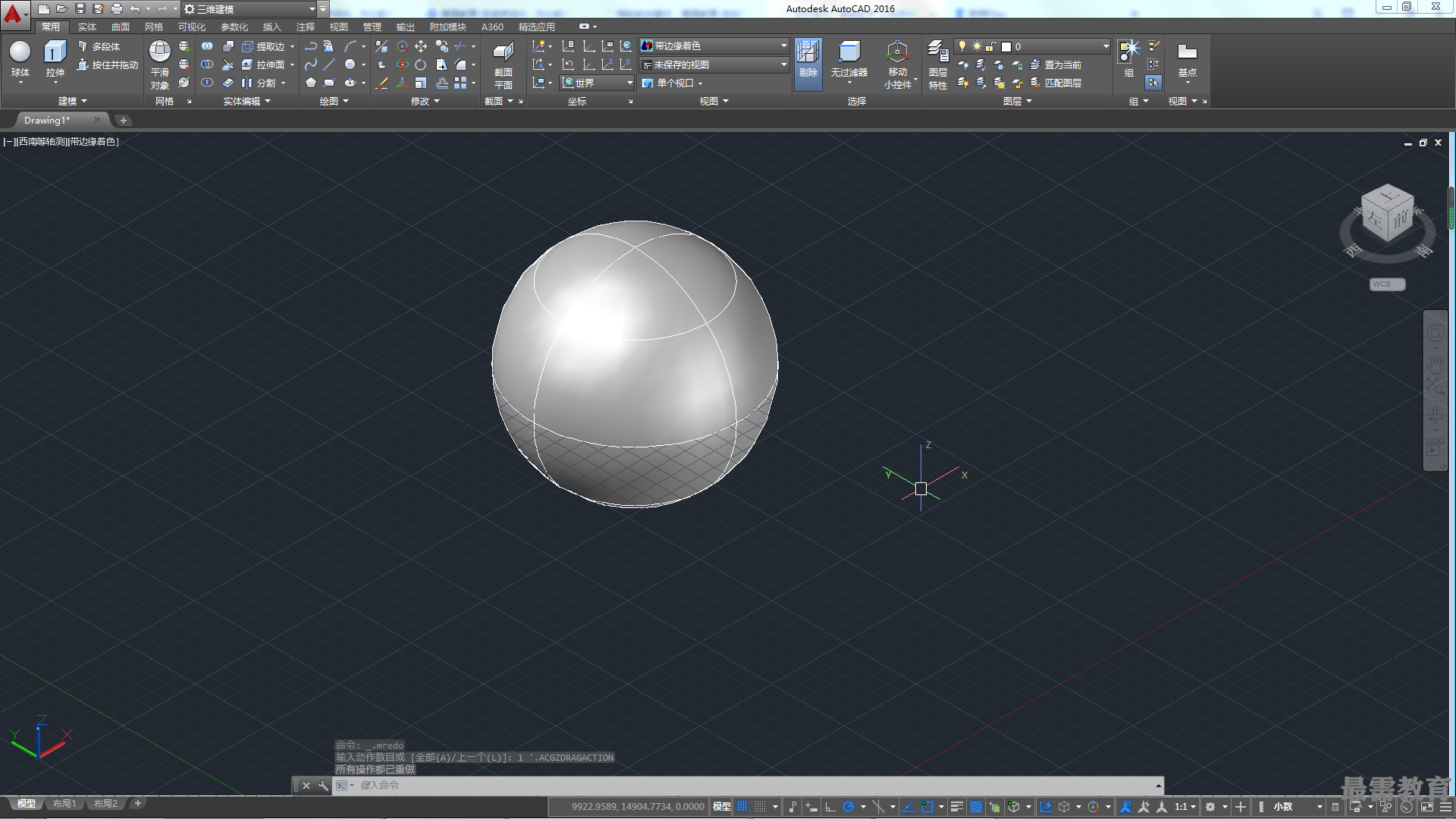Switch to the Insert (插入) ribbon tab
The height and width of the screenshot is (819, 1456).
pyautogui.click(x=272, y=27)
